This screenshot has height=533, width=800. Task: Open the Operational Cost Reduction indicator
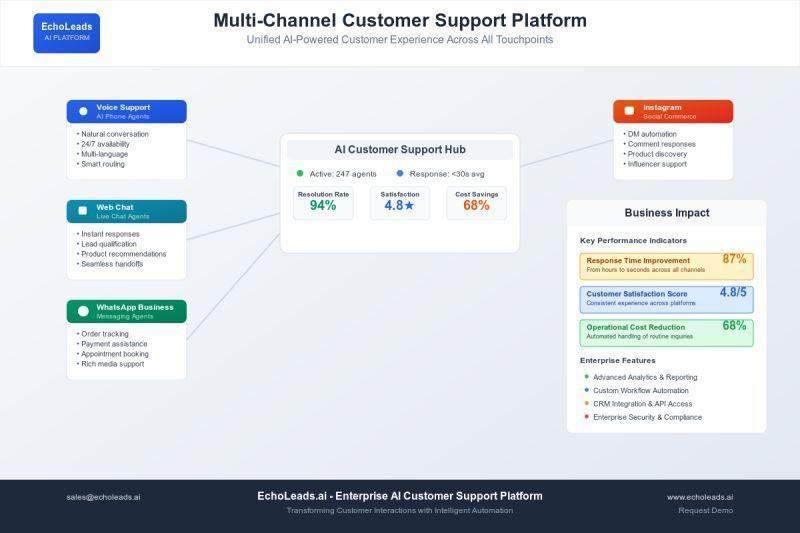(x=666, y=332)
